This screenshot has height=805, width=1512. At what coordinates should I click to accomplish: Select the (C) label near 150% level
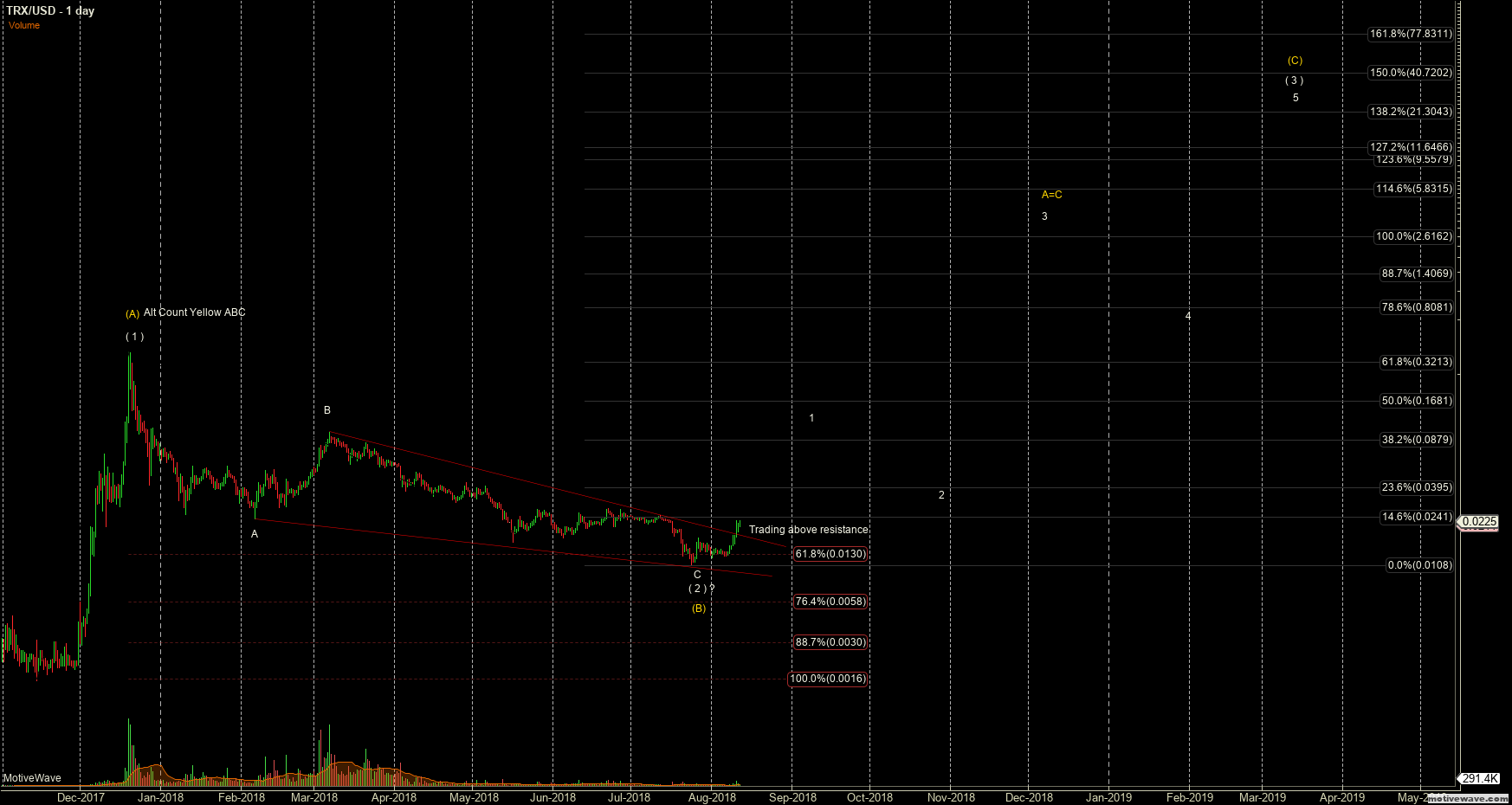click(x=1295, y=61)
